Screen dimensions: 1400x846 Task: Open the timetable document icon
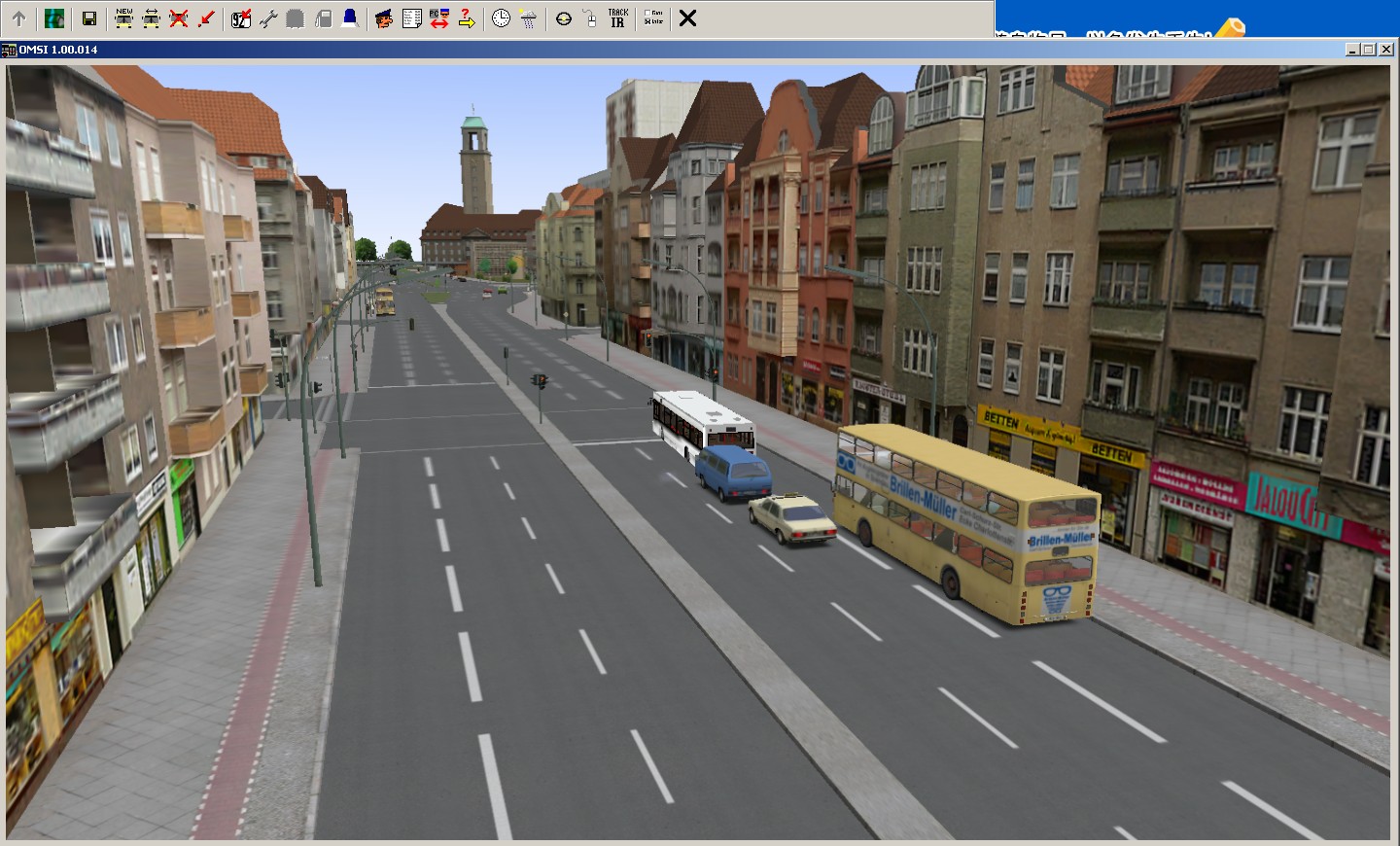pos(411,18)
